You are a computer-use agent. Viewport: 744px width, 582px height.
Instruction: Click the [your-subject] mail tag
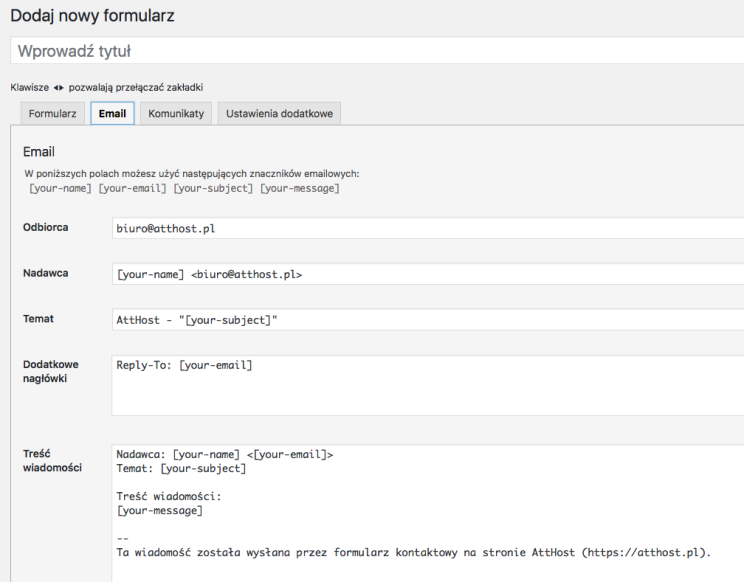pos(213,188)
